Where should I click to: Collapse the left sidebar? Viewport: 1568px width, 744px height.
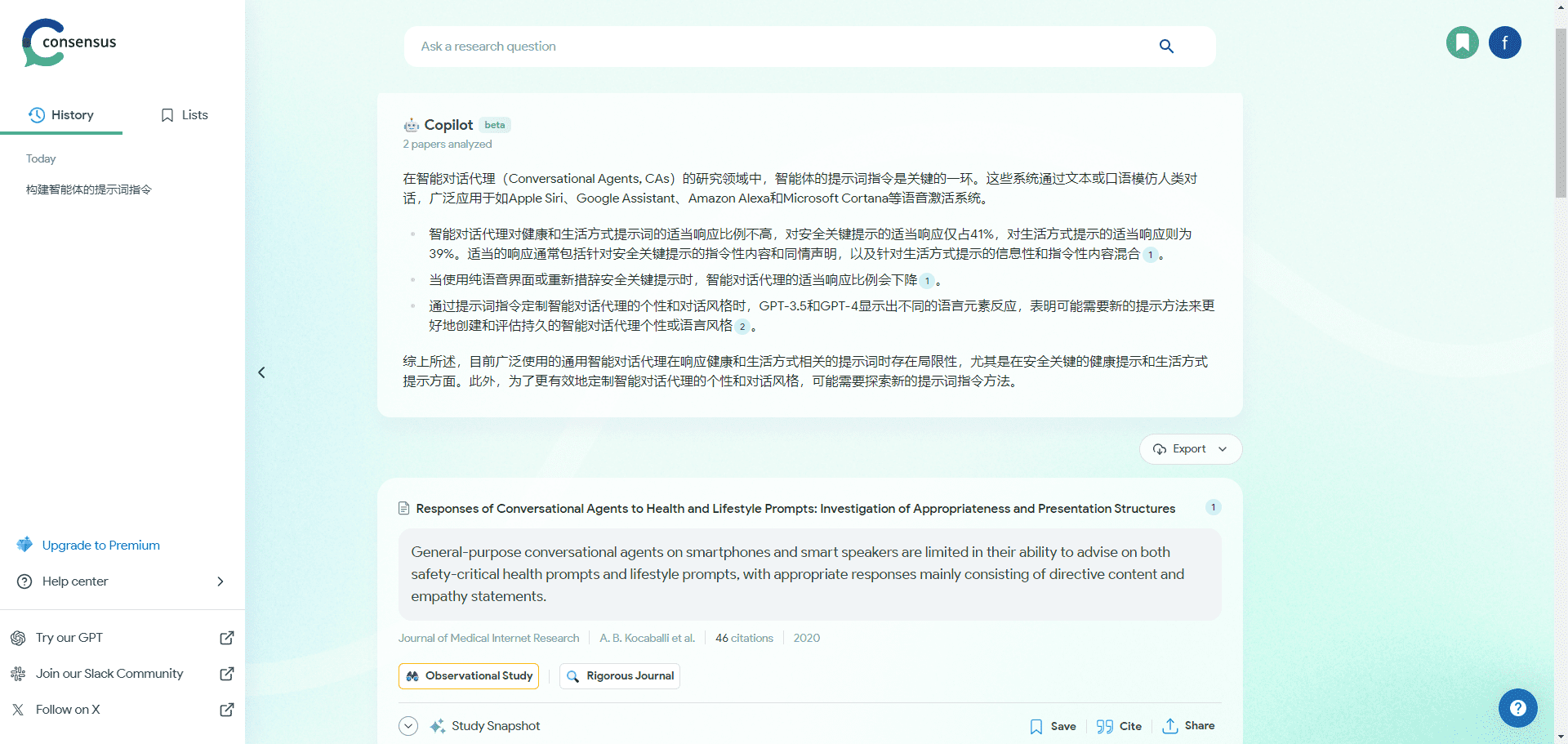click(x=261, y=372)
